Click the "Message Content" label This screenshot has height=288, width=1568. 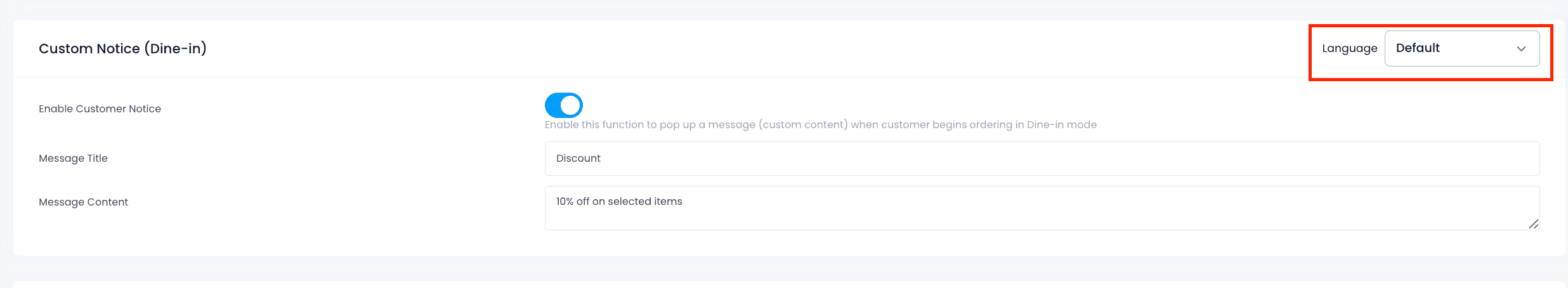[x=83, y=202]
